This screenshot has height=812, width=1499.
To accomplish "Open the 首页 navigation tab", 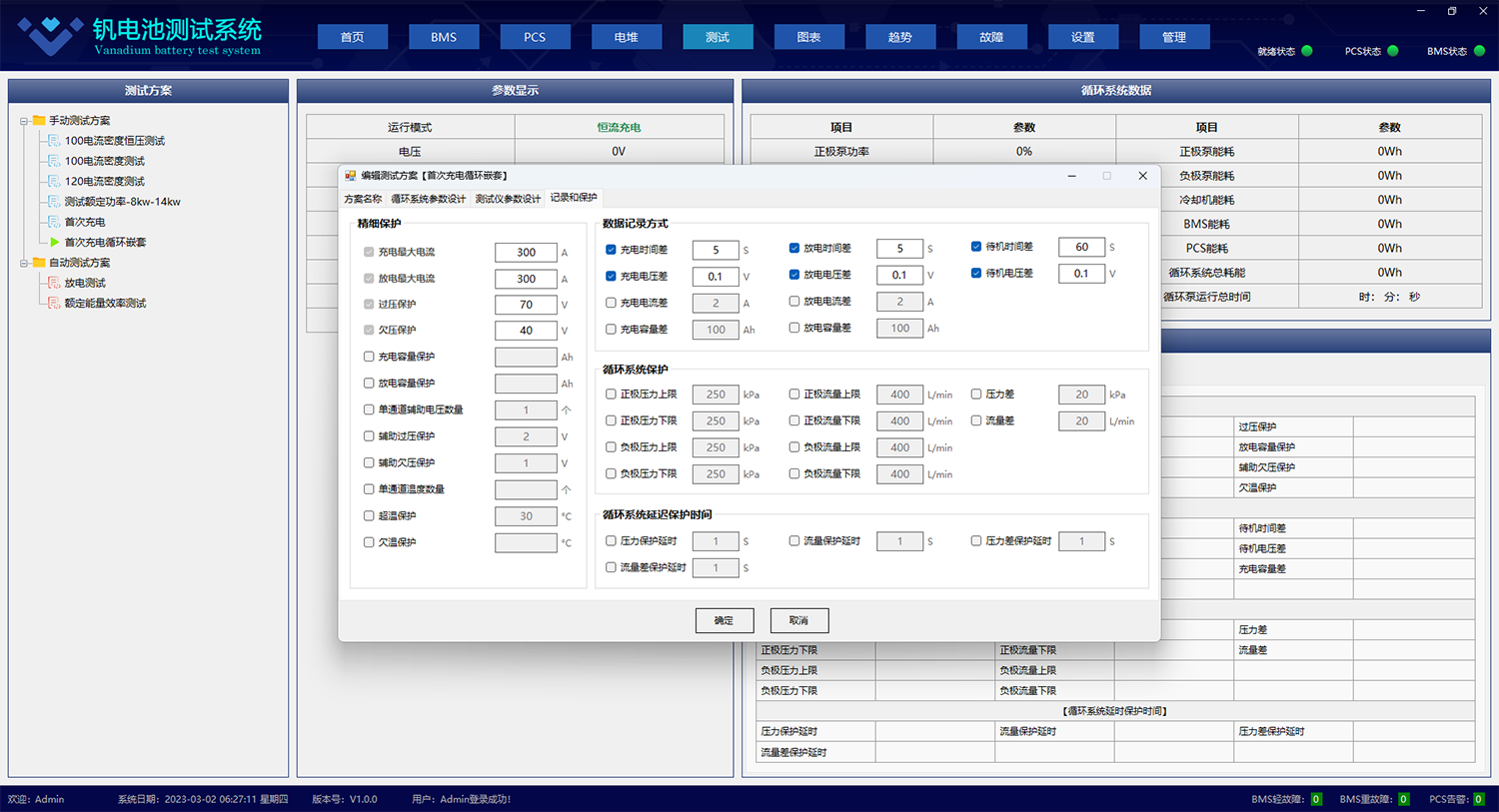I will tap(353, 37).
